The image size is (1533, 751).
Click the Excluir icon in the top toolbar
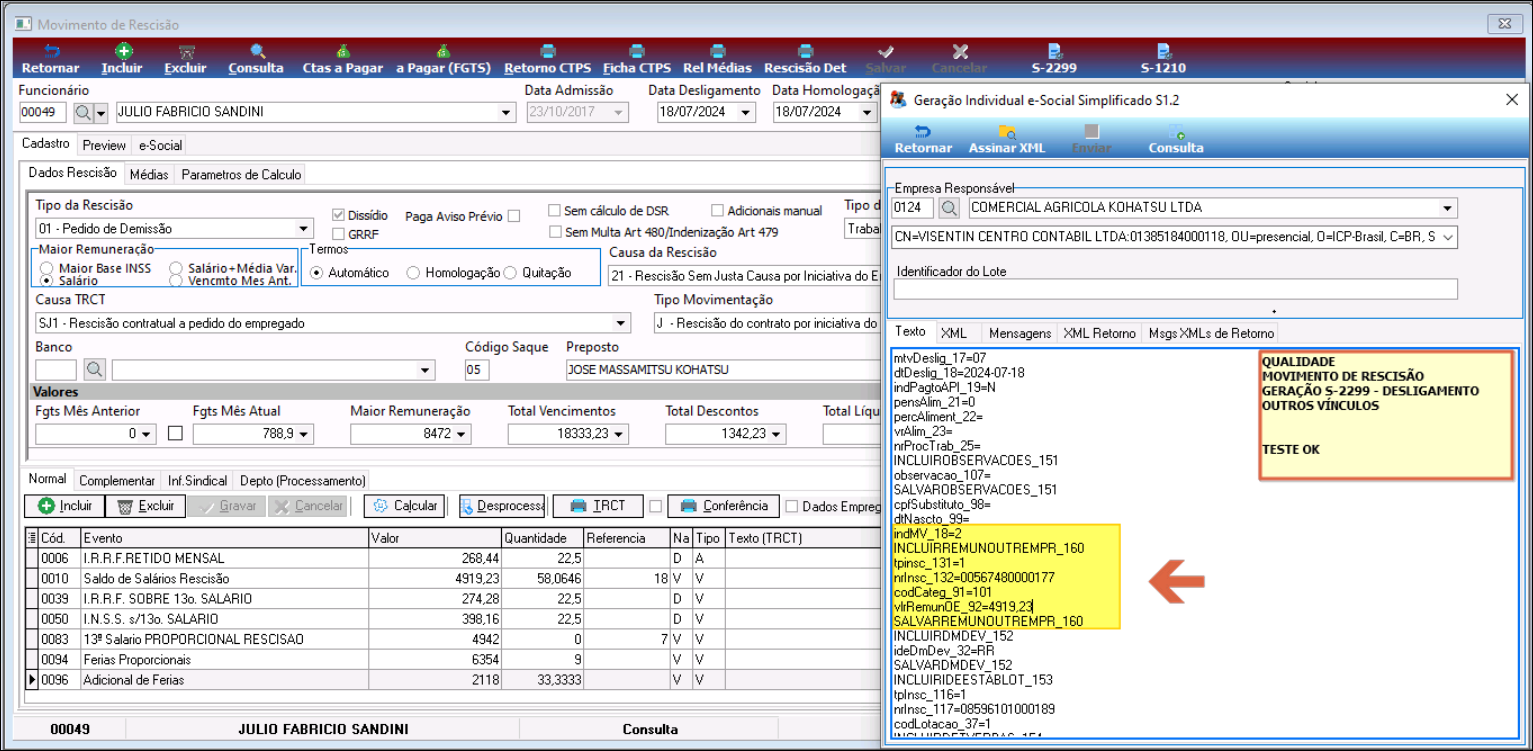coord(185,59)
